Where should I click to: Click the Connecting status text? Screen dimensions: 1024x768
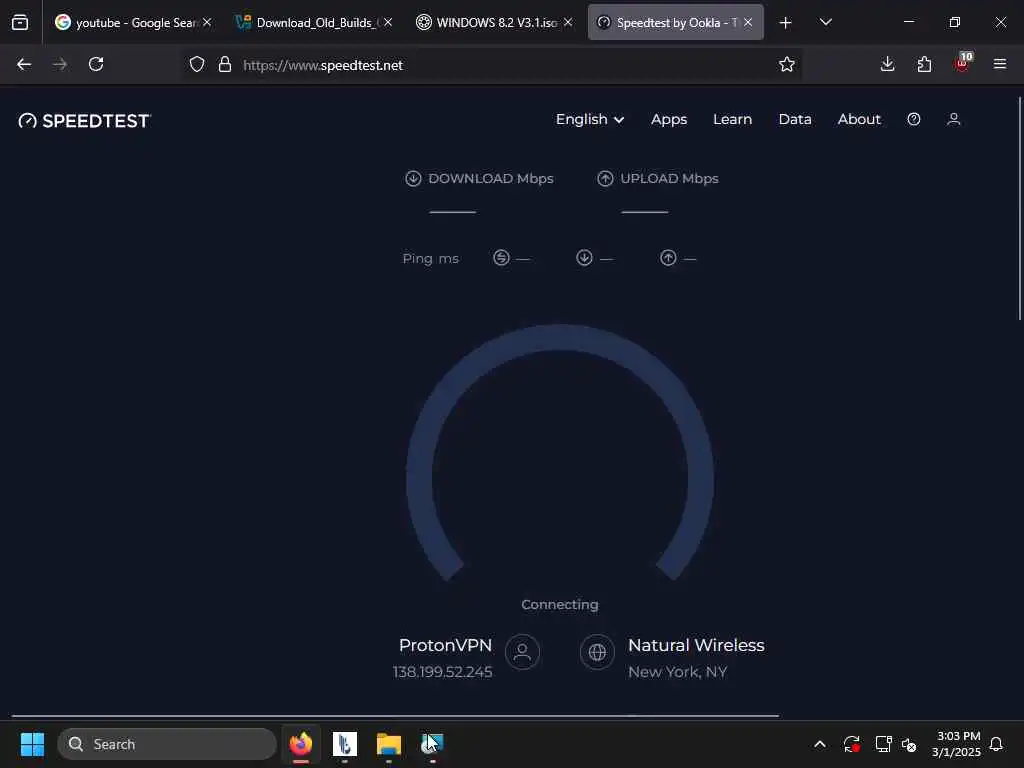pos(560,605)
